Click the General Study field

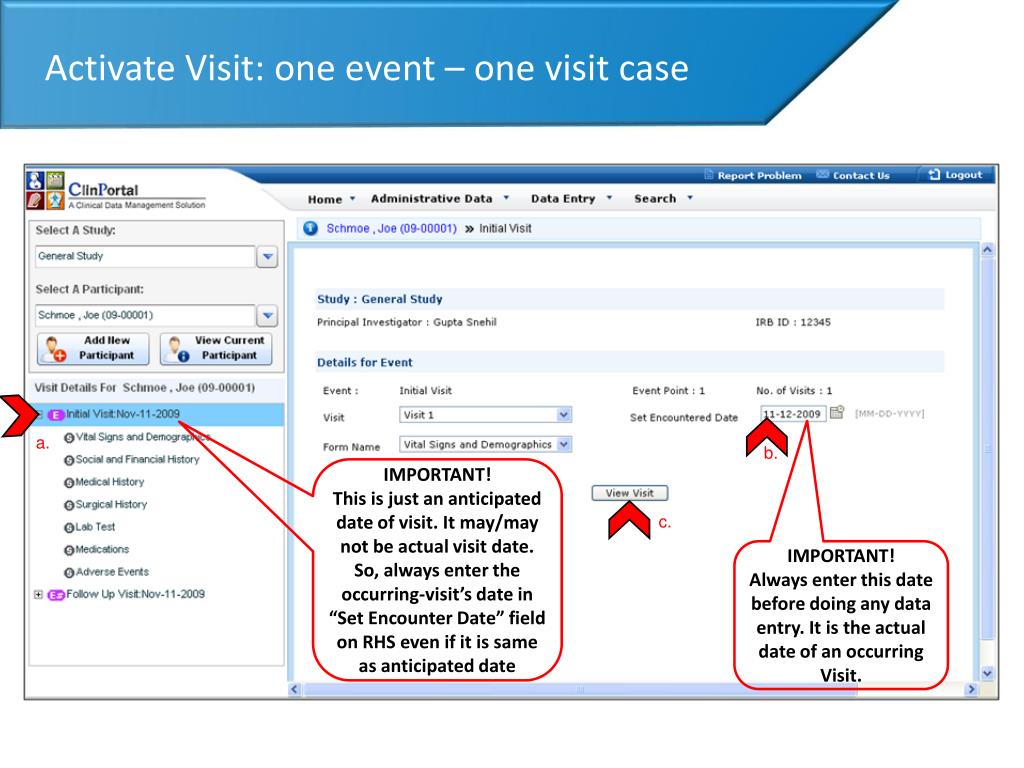145,256
